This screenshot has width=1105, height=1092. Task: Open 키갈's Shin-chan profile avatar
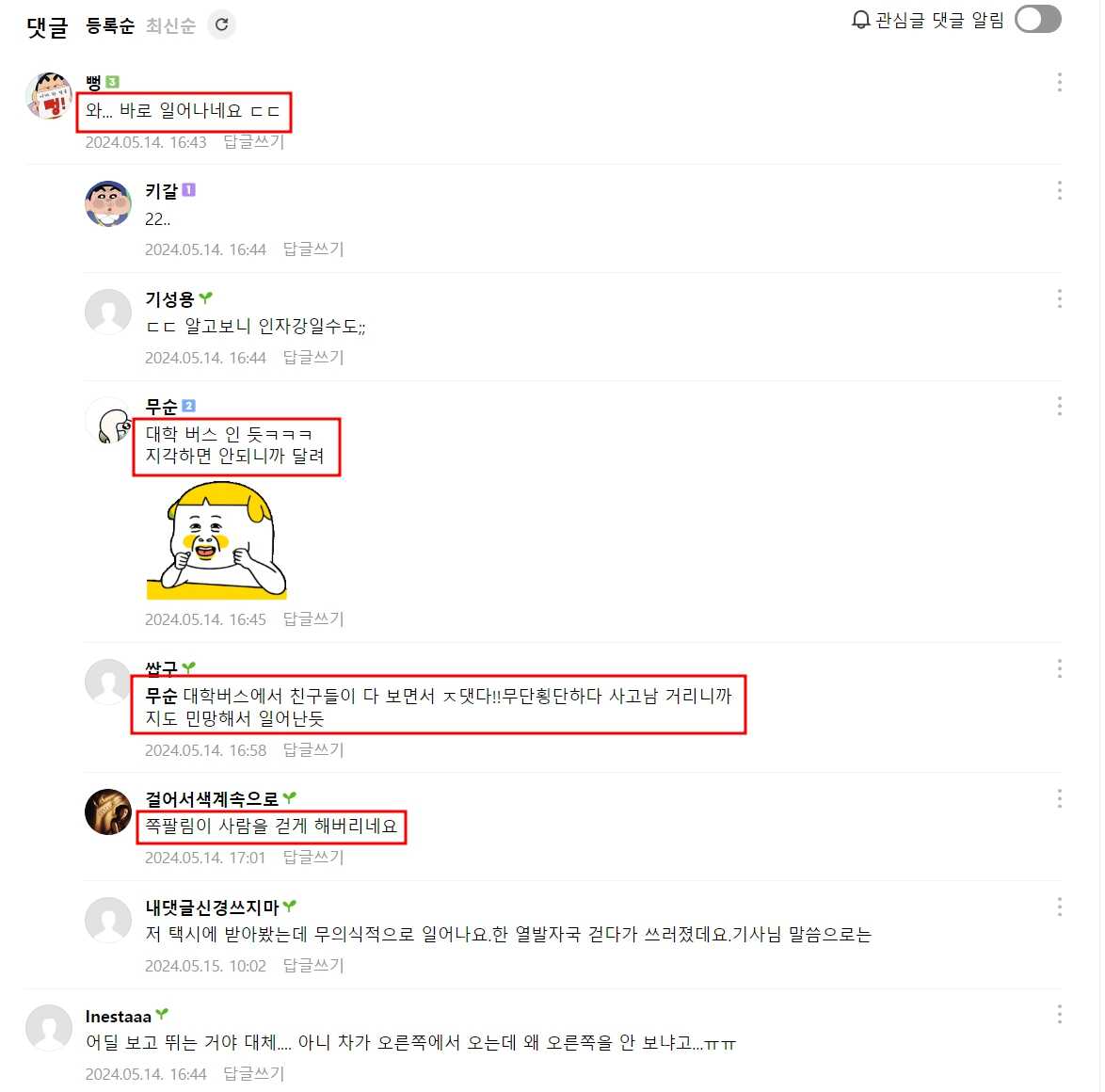point(108,203)
